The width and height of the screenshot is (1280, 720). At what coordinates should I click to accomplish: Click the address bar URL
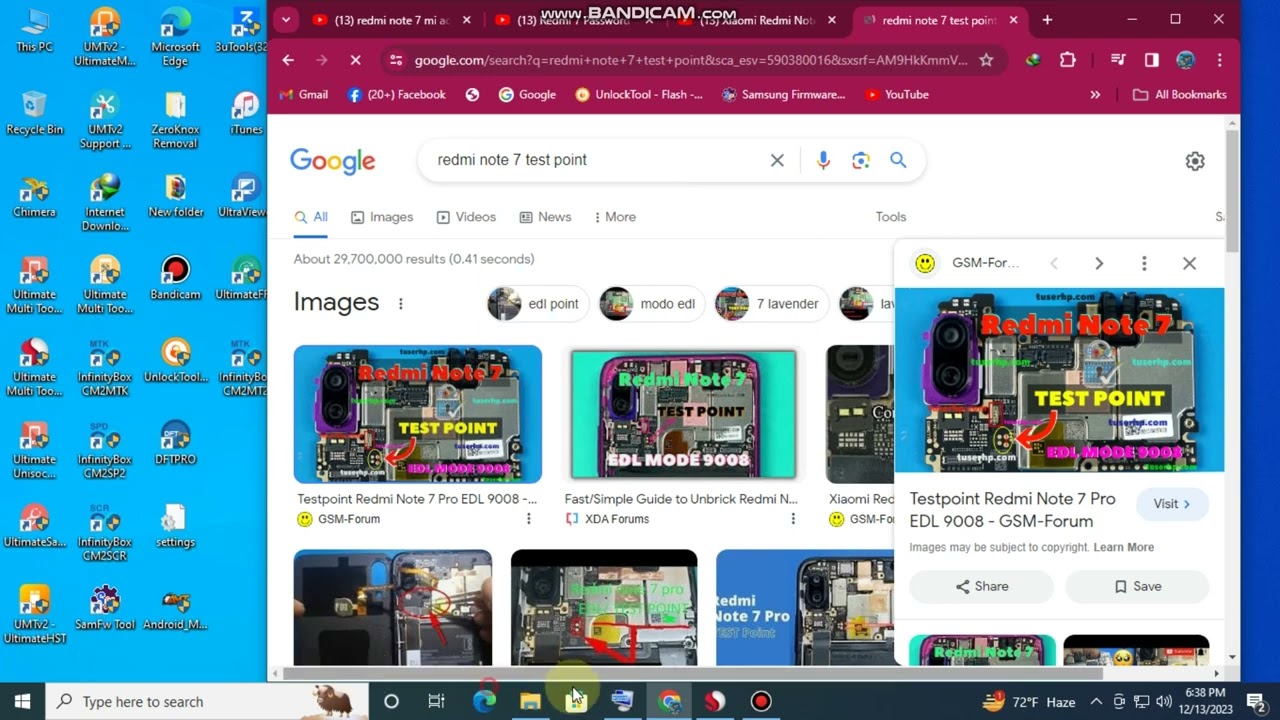tap(690, 60)
